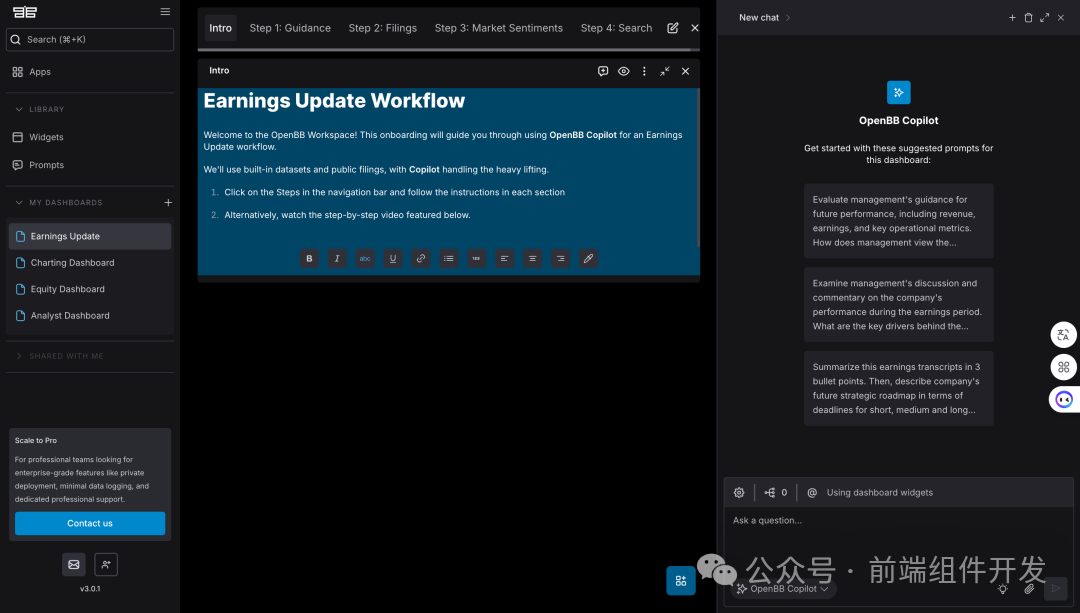The height and width of the screenshot is (613, 1080).
Task: Toggle underline formatting
Action: [x=393, y=258]
